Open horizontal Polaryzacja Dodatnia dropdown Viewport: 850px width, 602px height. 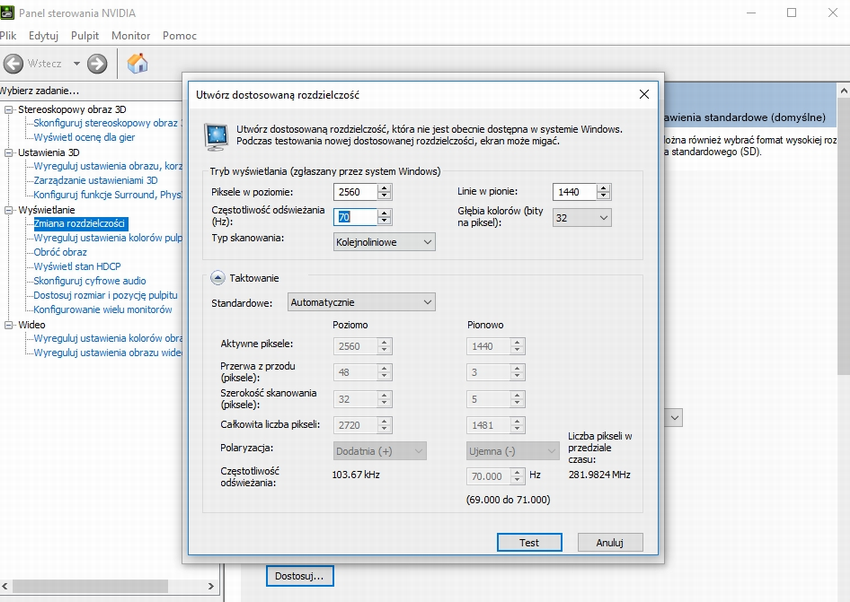pos(379,451)
